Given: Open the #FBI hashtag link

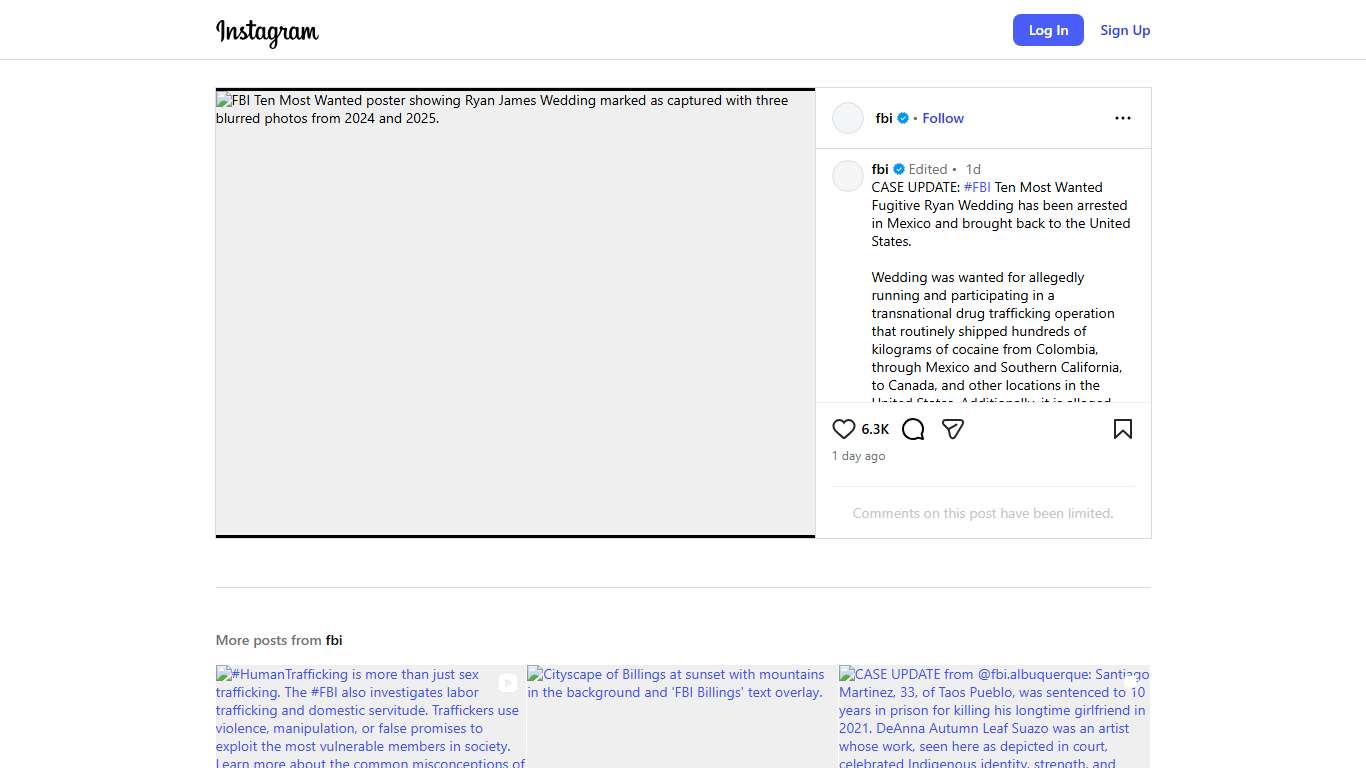Looking at the screenshot, I should [977, 187].
